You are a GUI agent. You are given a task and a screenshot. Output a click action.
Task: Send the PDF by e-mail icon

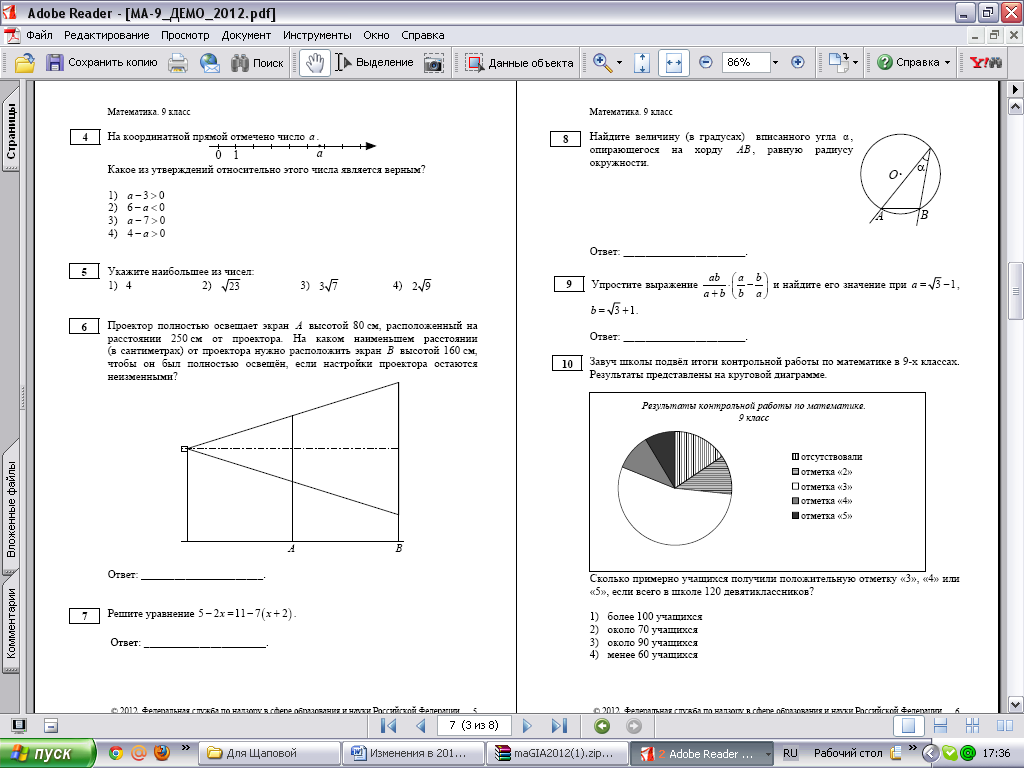[210, 63]
